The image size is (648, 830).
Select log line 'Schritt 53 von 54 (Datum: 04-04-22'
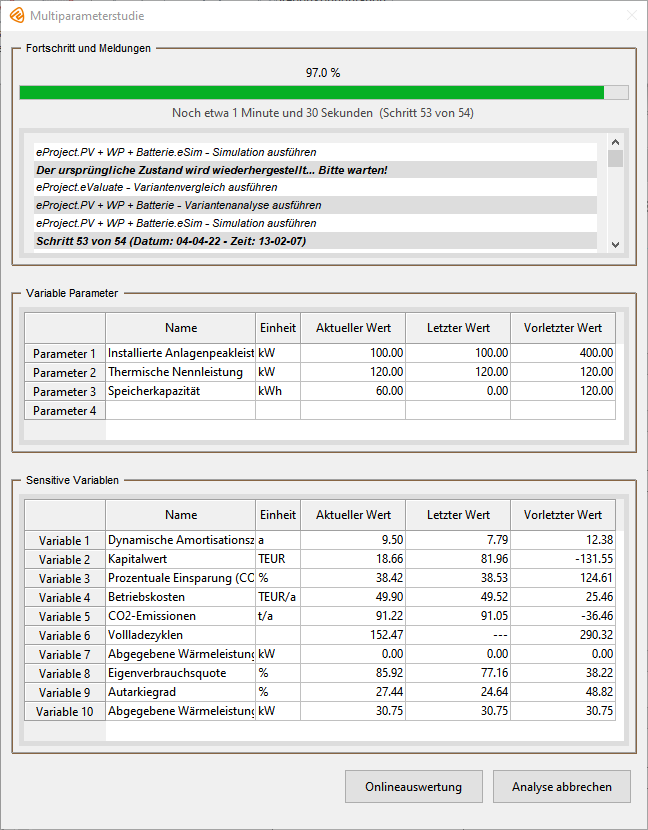(x=316, y=241)
